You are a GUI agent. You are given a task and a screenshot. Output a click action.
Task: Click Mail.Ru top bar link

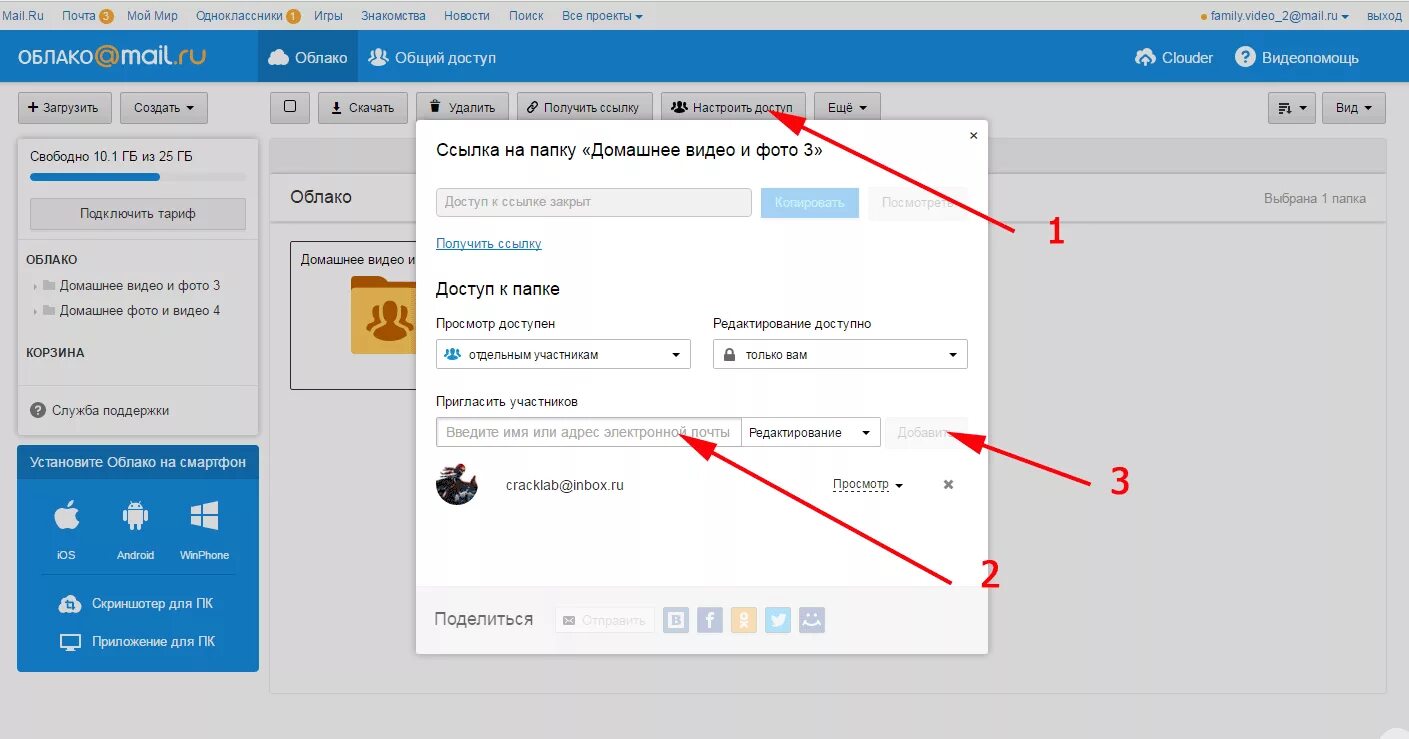pyautogui.click(x=23, y=16)
